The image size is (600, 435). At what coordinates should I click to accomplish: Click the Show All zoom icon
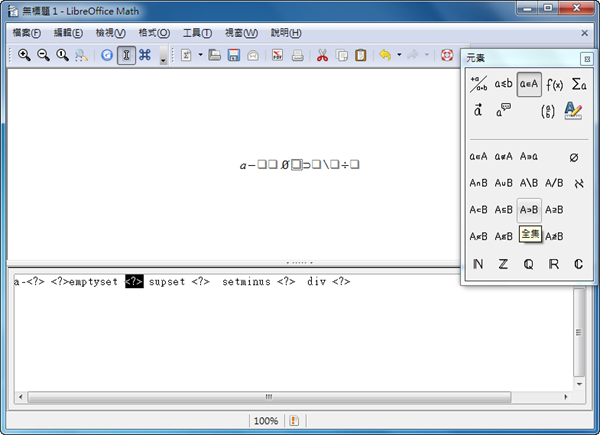[81, 55]
